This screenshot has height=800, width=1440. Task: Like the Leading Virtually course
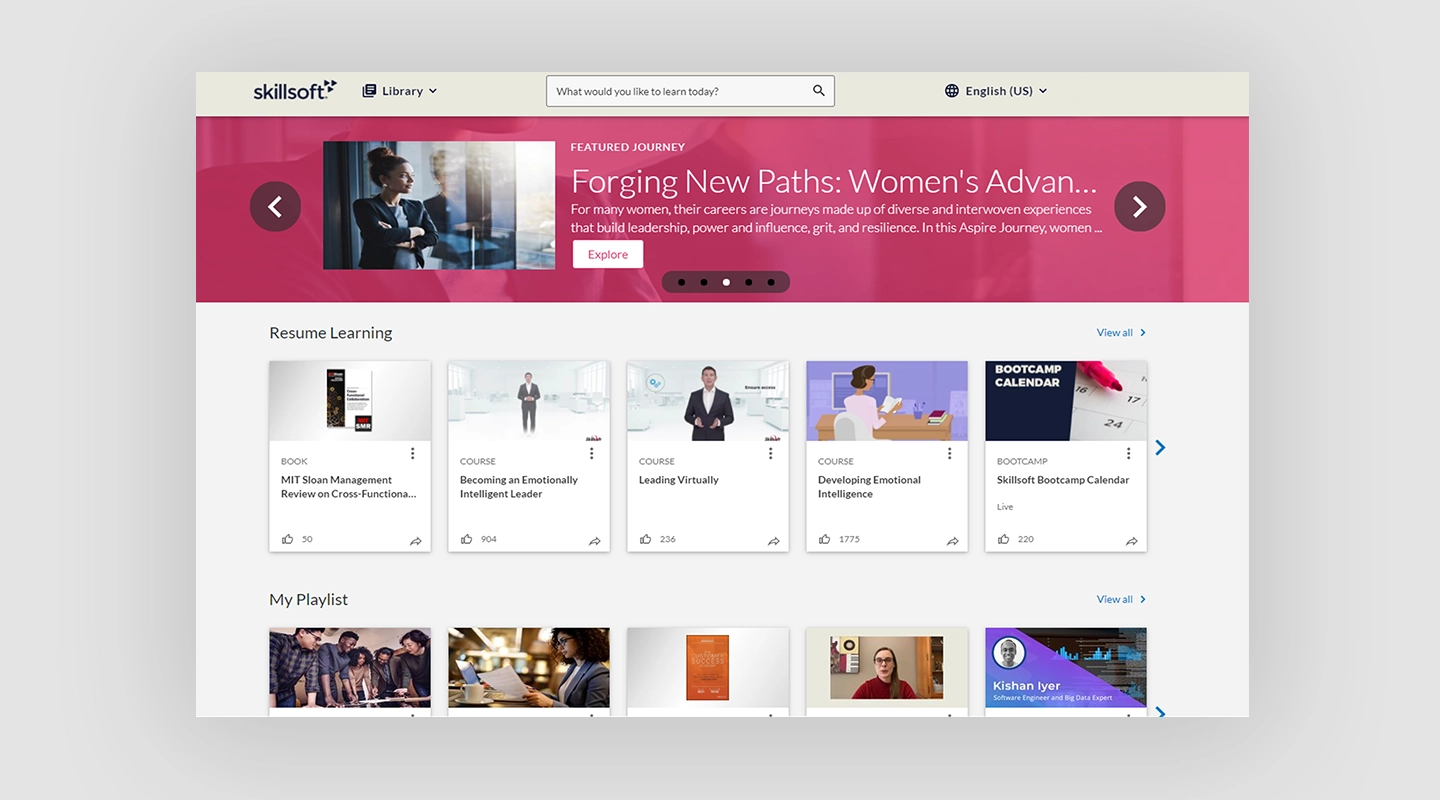[x=646, y=539]
